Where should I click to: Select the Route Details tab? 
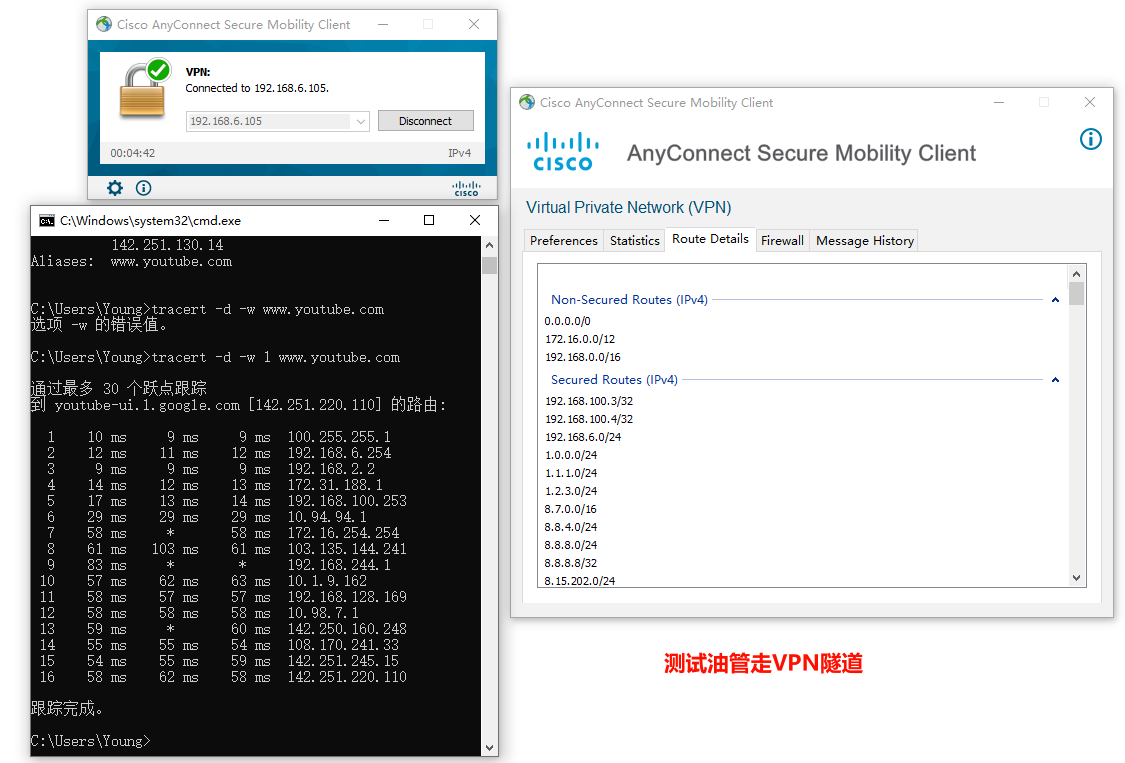(710, 239)
